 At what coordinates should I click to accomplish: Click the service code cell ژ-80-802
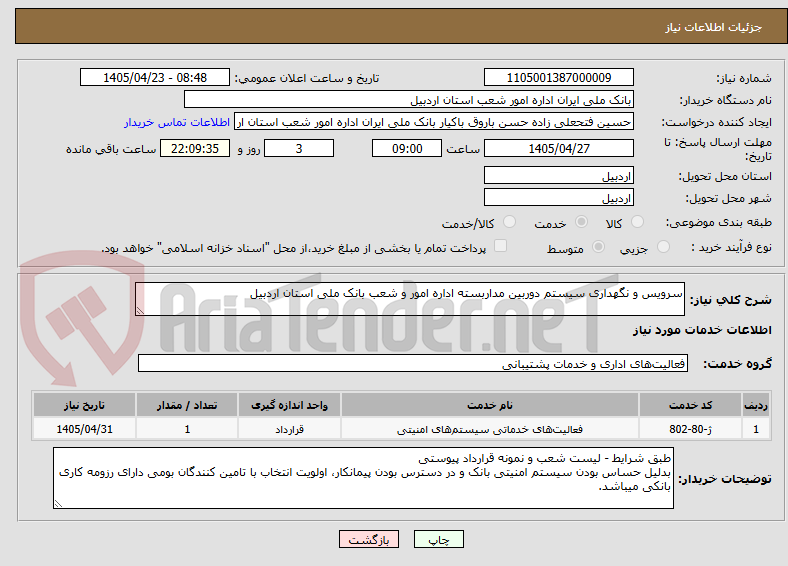pyautogui.click(x=691, y=429)
